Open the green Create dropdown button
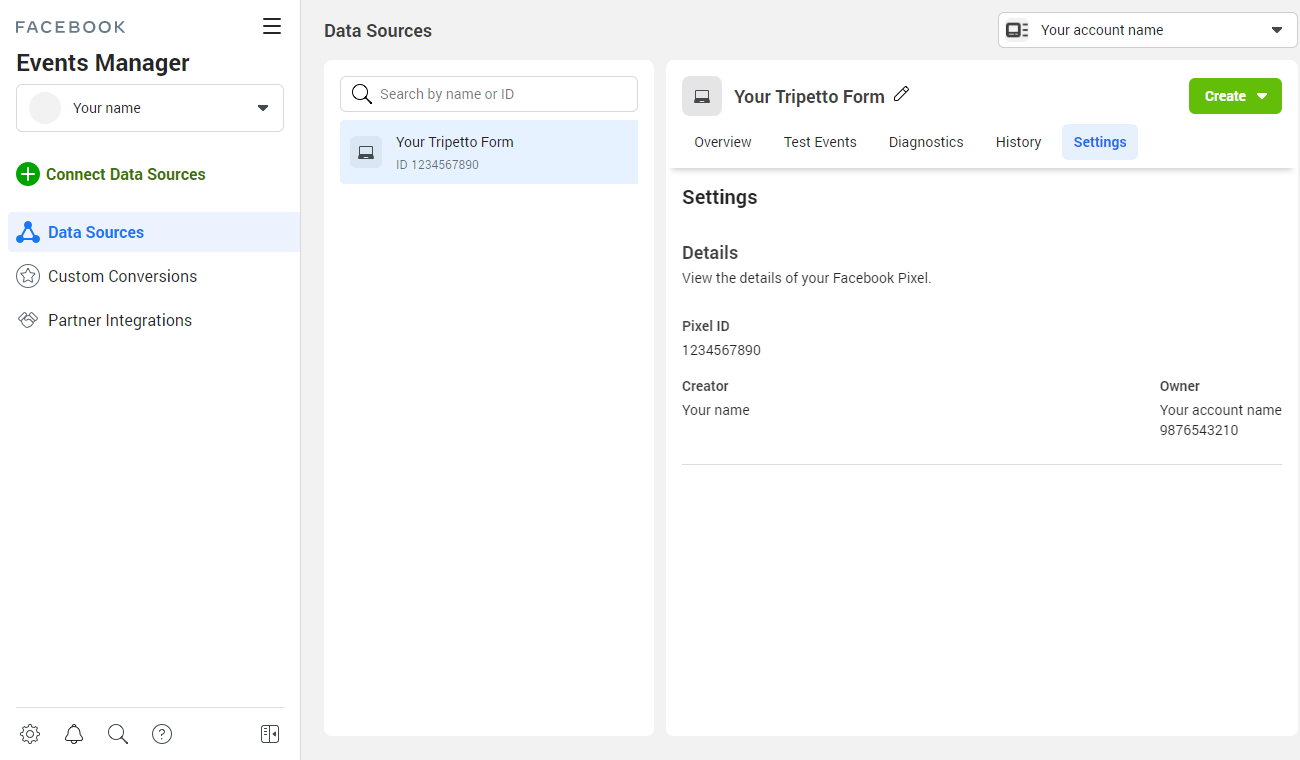 [1235, 96]
